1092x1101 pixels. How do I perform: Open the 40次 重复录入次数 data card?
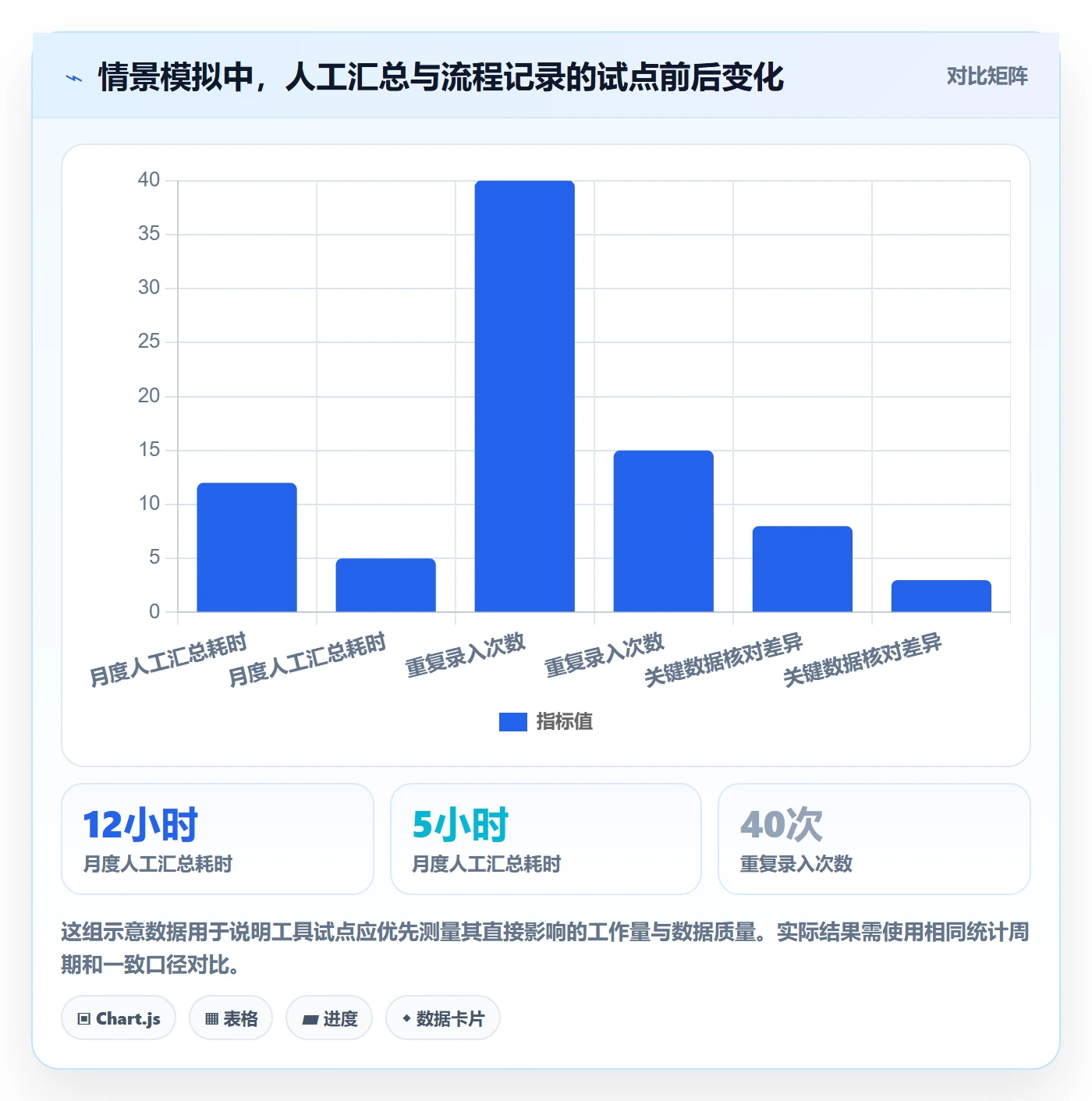874,839
